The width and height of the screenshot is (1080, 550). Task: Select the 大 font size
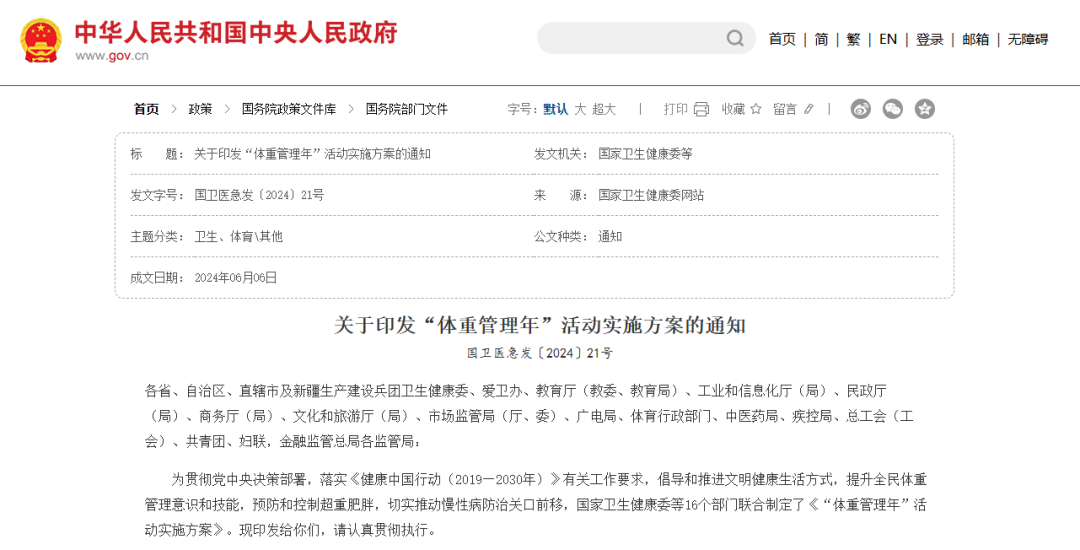click(x=581, y=109)
